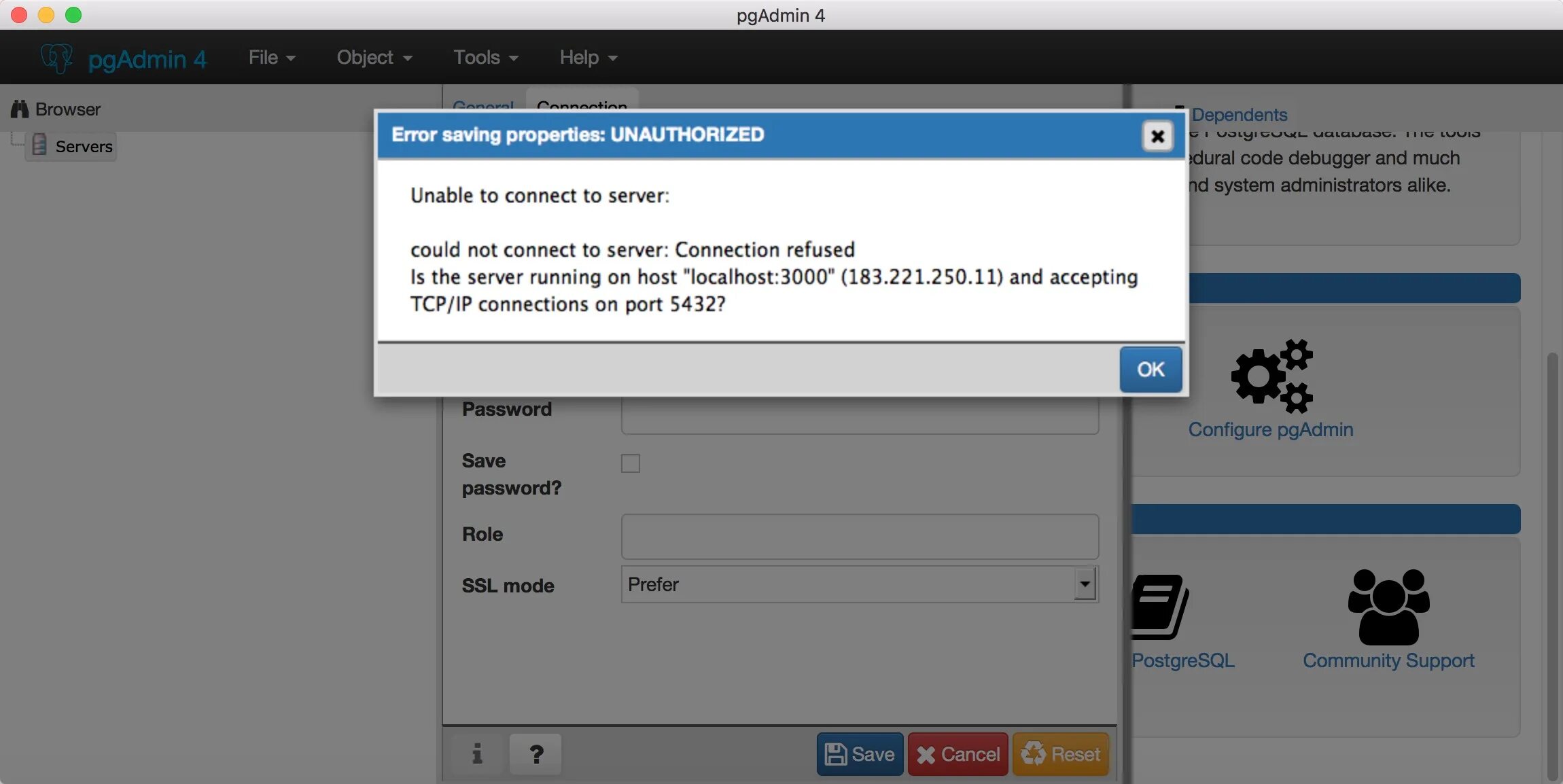
Task: Open the Help menu dropdown
Action: tap(589, 58)
